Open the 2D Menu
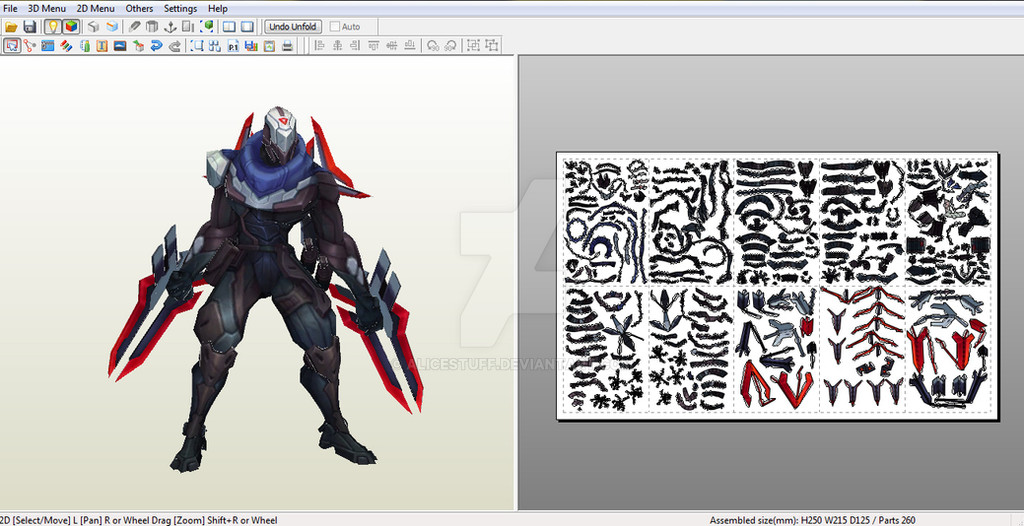Viewport: 1024px width, 526px height. pos(95,8)
